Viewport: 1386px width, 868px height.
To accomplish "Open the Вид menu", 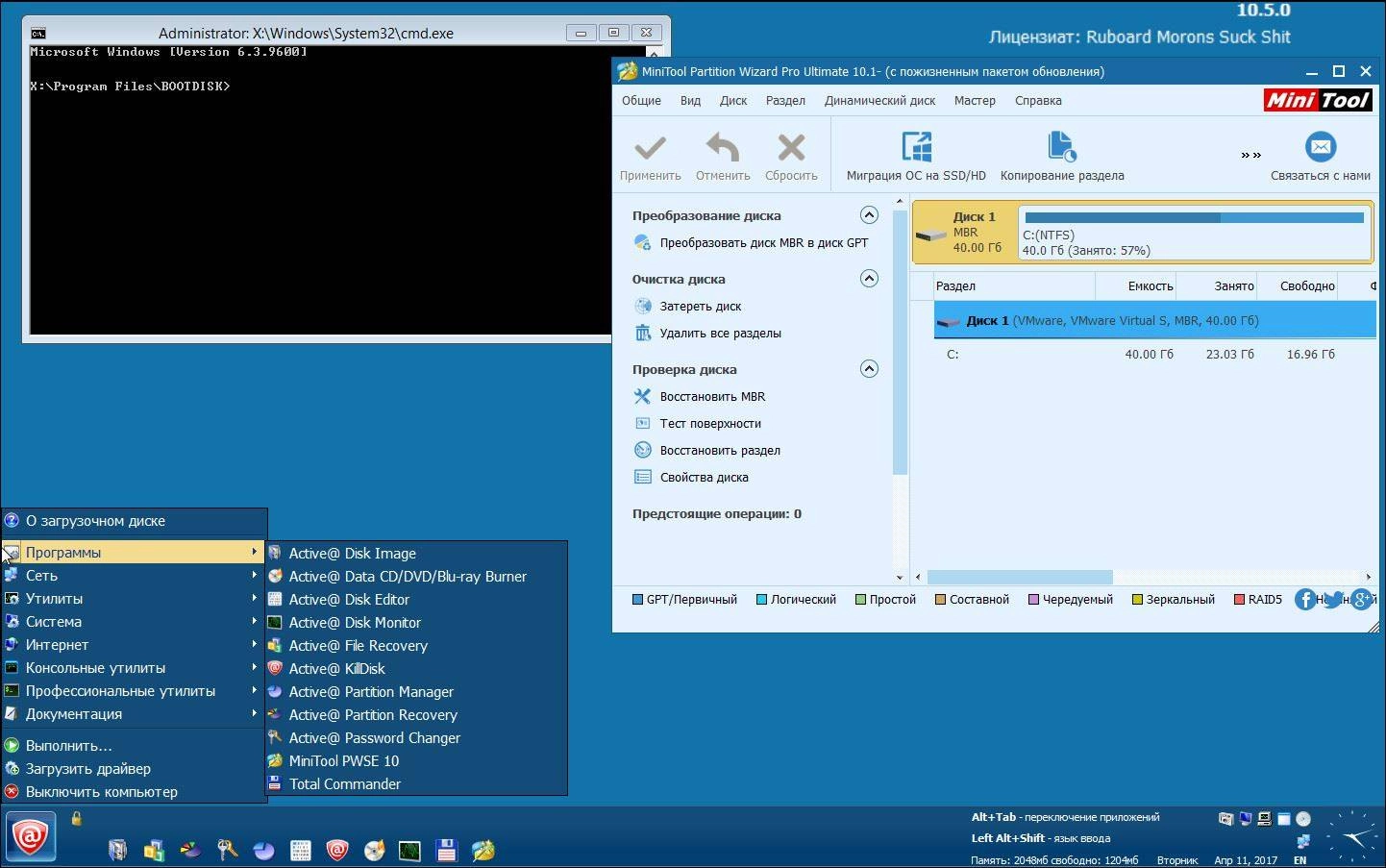I will tap(690, 100).
